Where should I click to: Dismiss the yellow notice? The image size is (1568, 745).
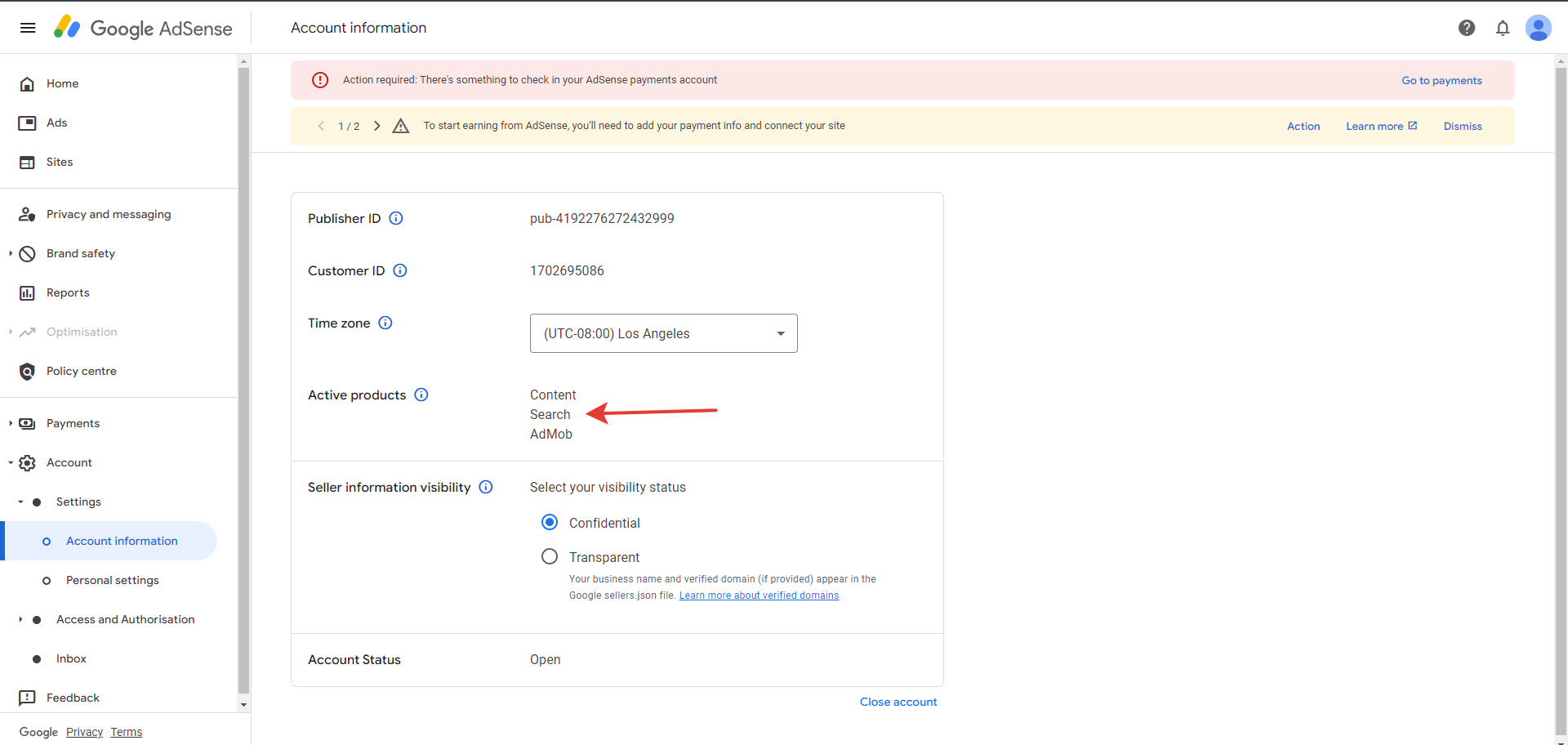(x=1463, y=126)
